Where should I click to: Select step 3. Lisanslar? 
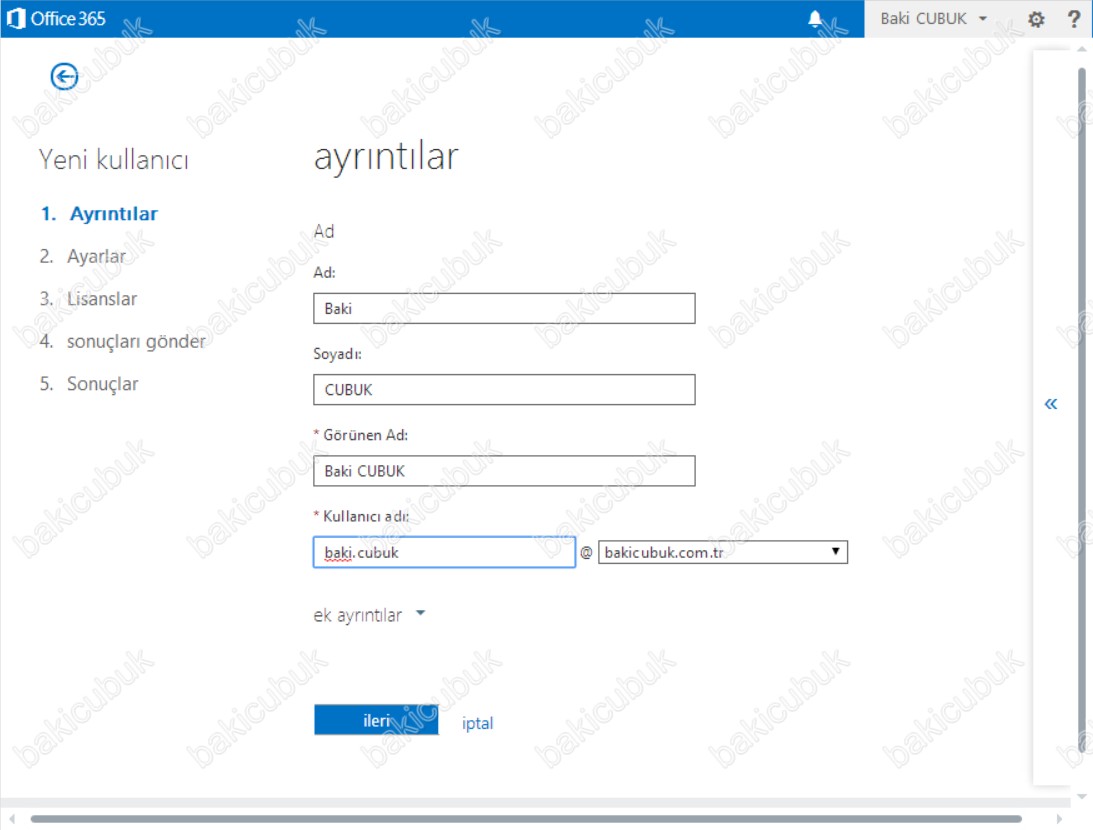pyautogui.click(x=89, y=299)
